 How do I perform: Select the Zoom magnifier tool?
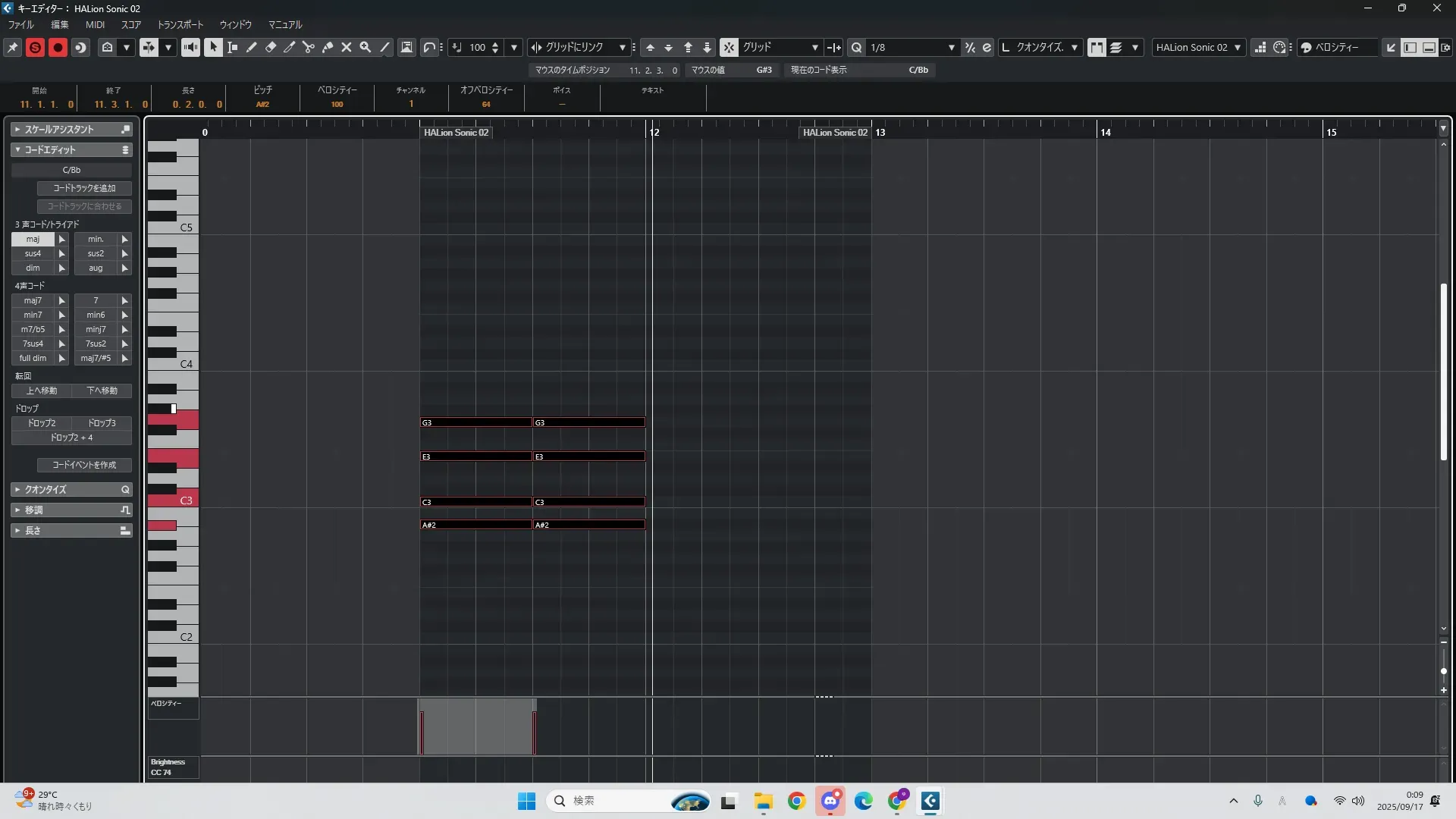pos(366,47)
